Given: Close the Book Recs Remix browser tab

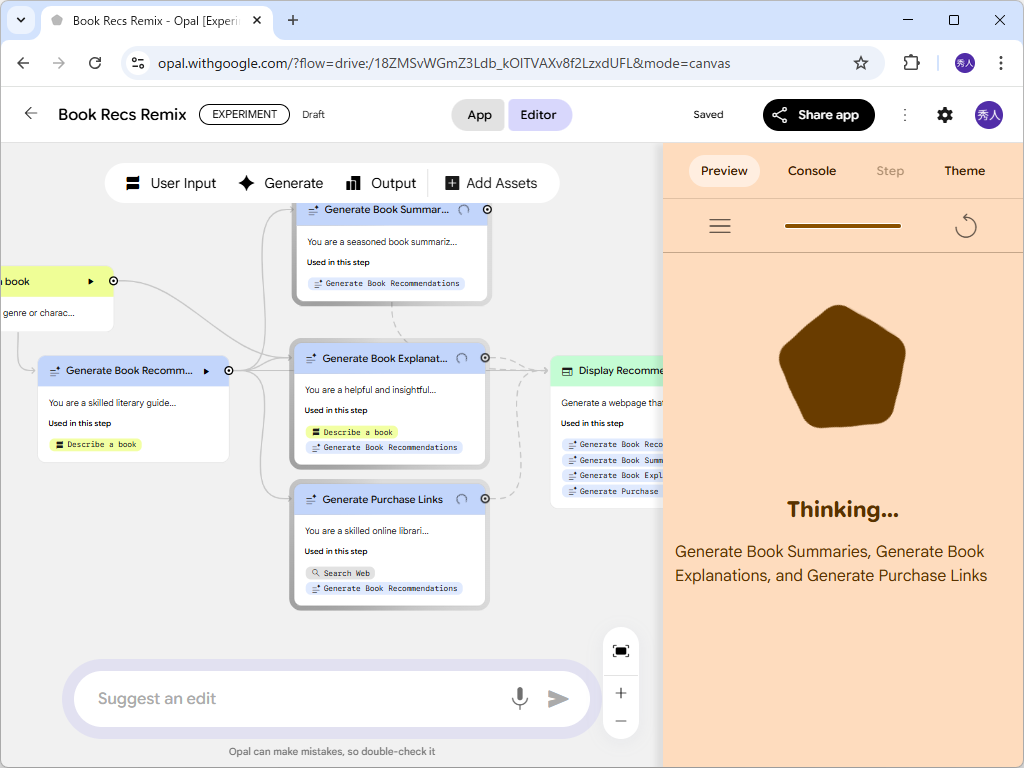Looking at the screenshot, I should 257,20.
